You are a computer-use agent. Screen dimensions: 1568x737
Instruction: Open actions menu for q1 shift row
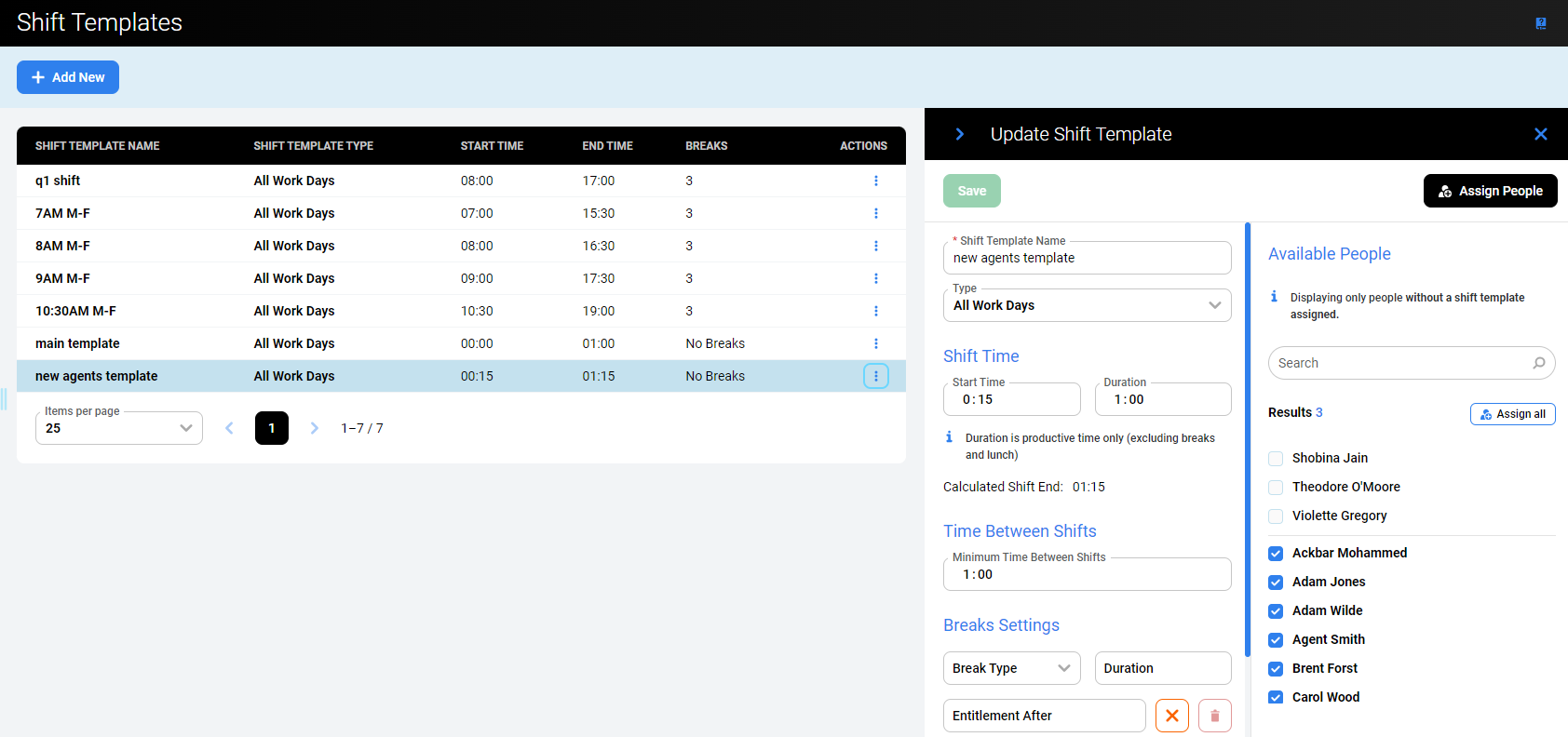[x=875, y=181]
